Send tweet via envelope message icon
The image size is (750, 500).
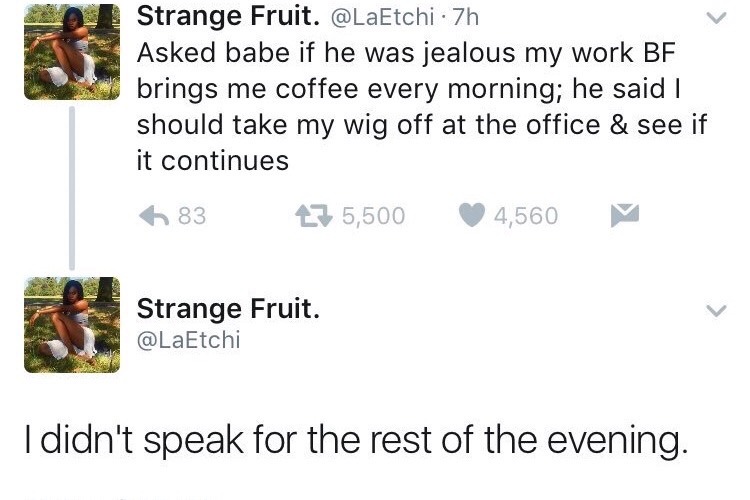point(625,215)
